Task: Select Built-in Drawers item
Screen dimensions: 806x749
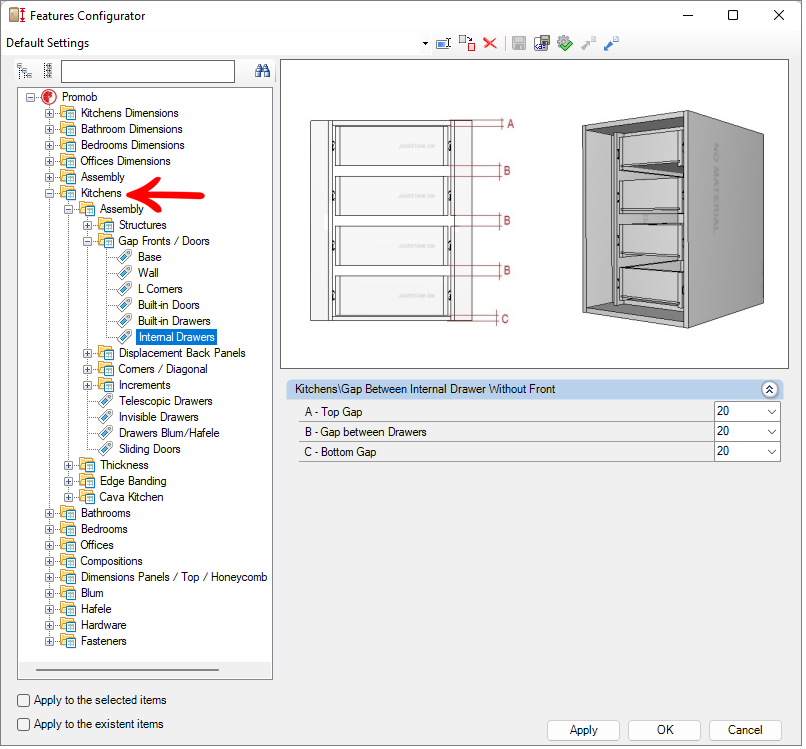Action: coord(174,321)
